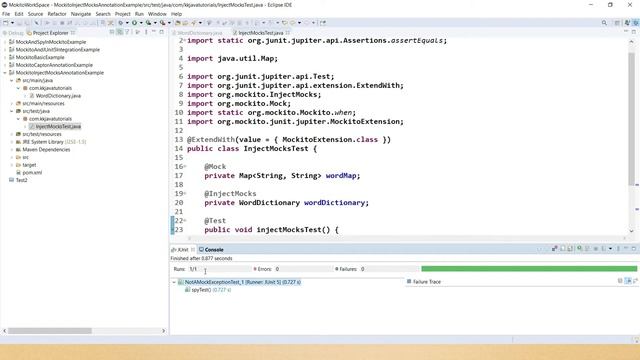The image size is (640, 360).
Task: Click the pom.xml file icon
Action: coord(18,173)
